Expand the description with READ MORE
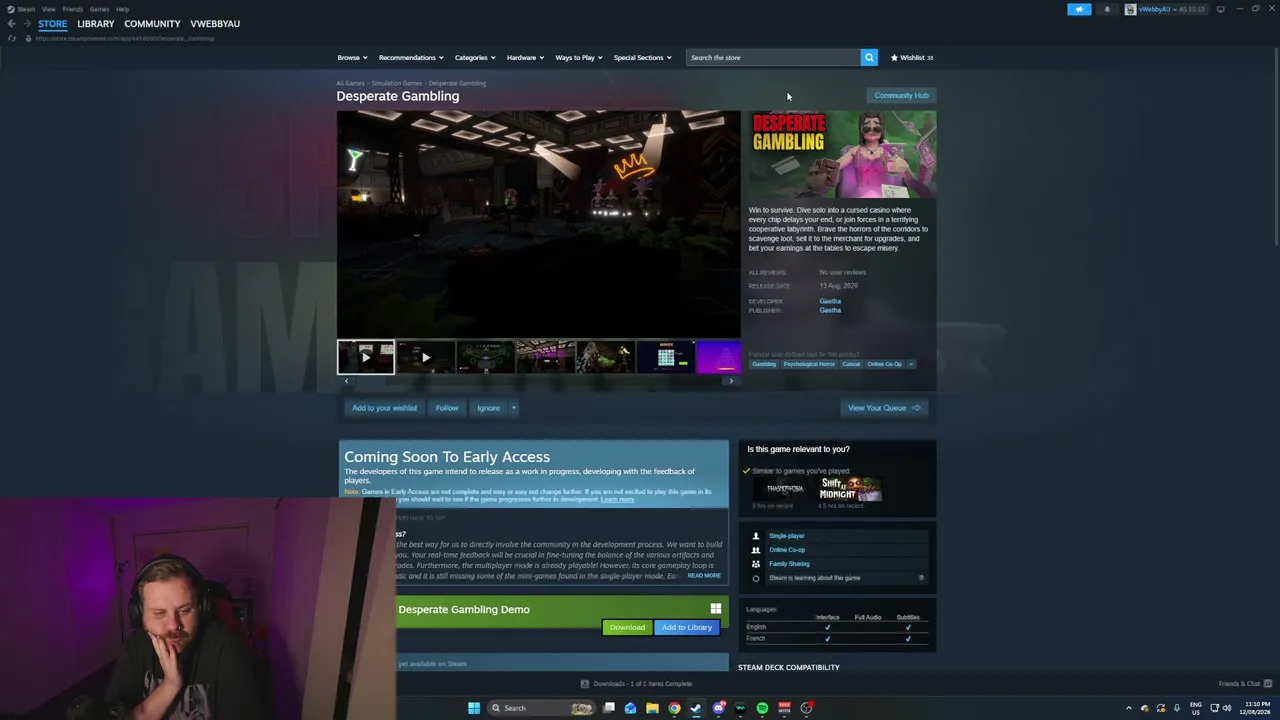Image resolution: width=1280 pixels, height=720 pixels. [703, 576]
